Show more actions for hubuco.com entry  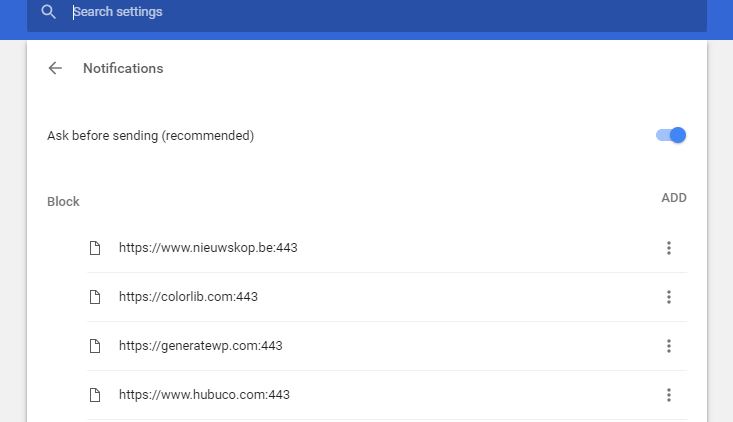[669, 395]
